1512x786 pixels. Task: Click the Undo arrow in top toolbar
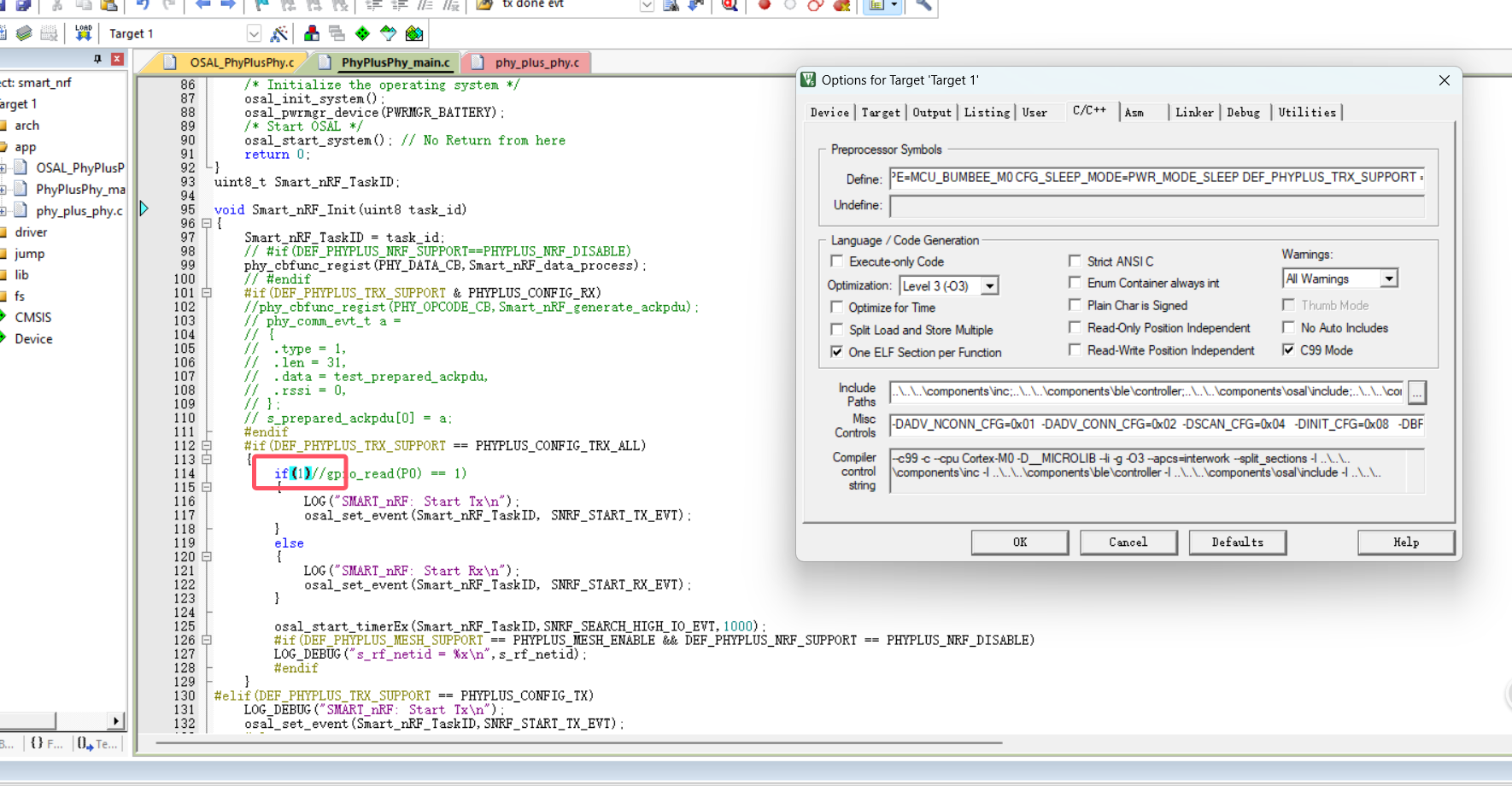[x=143, y=5]
